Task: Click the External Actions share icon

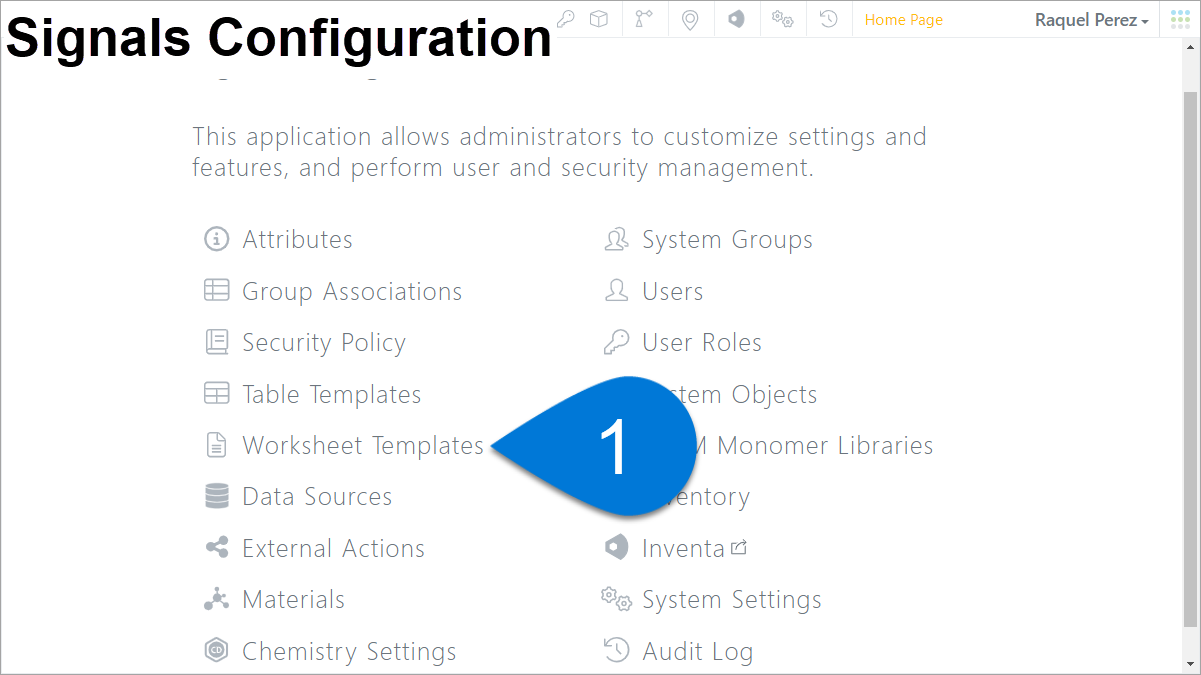Action: (216, 548)
